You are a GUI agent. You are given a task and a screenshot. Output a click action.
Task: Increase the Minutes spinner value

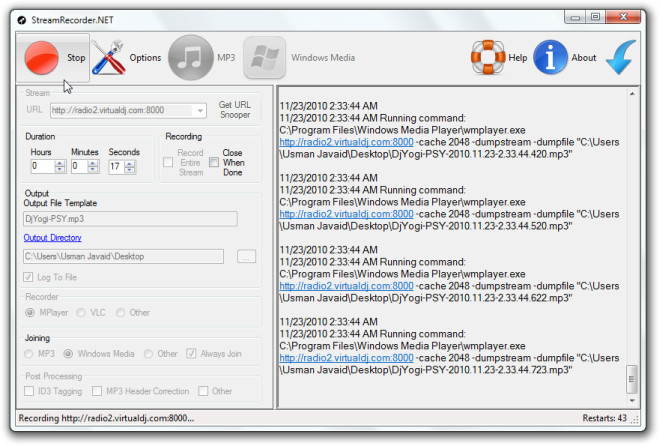(x=93, y=163)
